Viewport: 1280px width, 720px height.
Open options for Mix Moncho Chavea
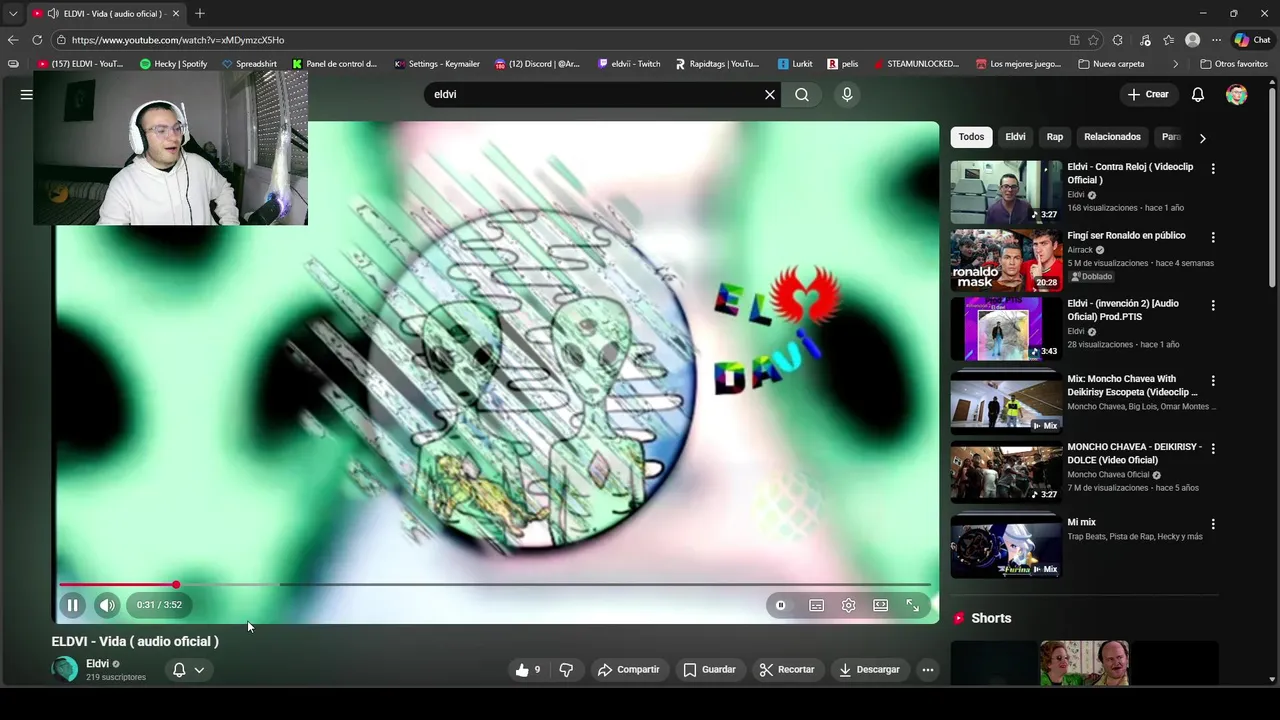click(1213, 381)
